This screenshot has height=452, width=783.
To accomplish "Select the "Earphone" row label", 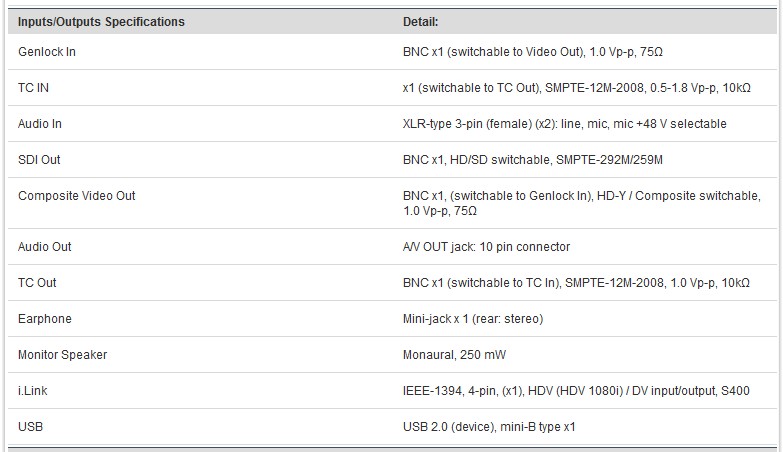I will coord(45,318).
